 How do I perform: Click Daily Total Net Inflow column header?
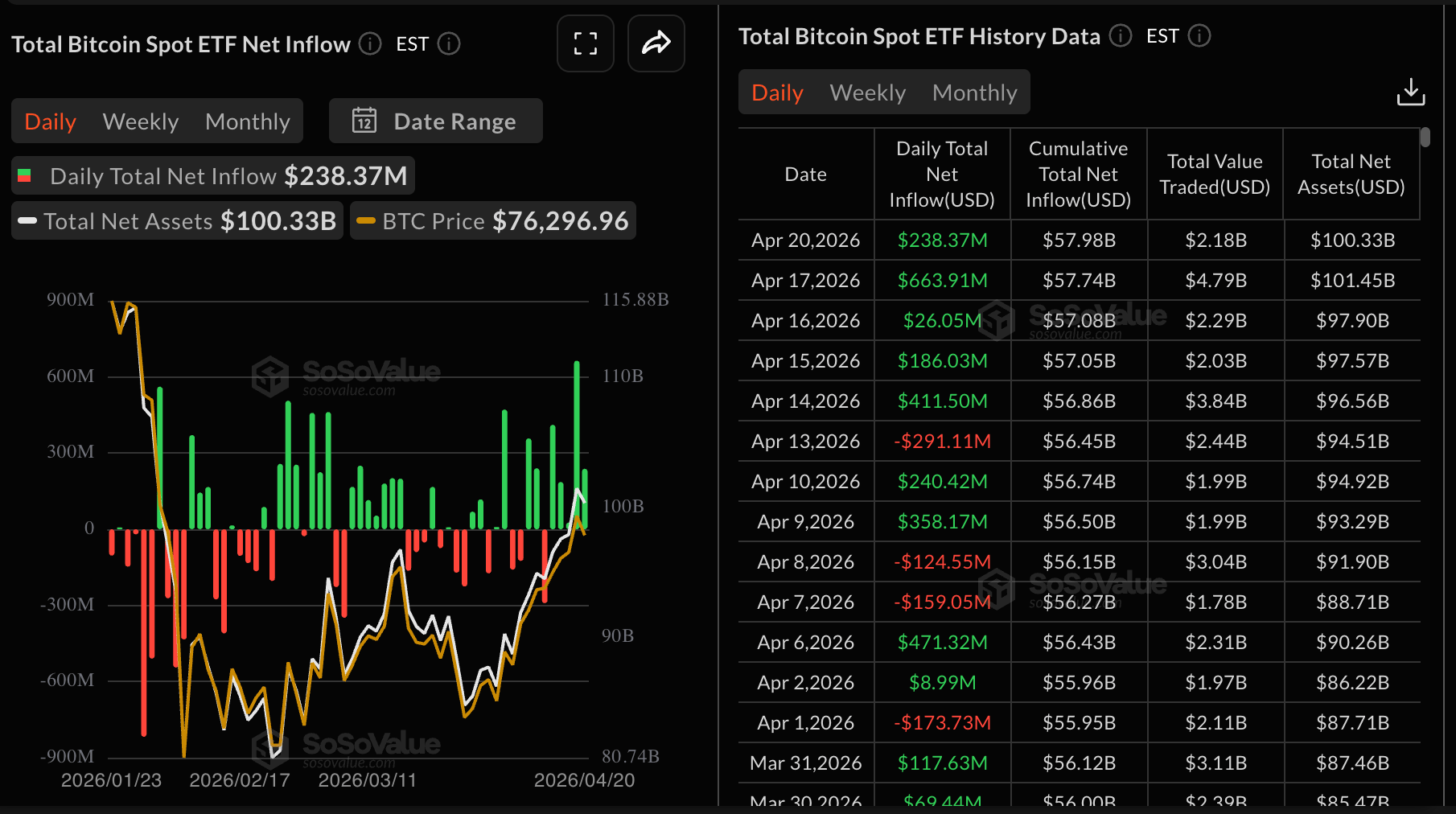(941, 175)
